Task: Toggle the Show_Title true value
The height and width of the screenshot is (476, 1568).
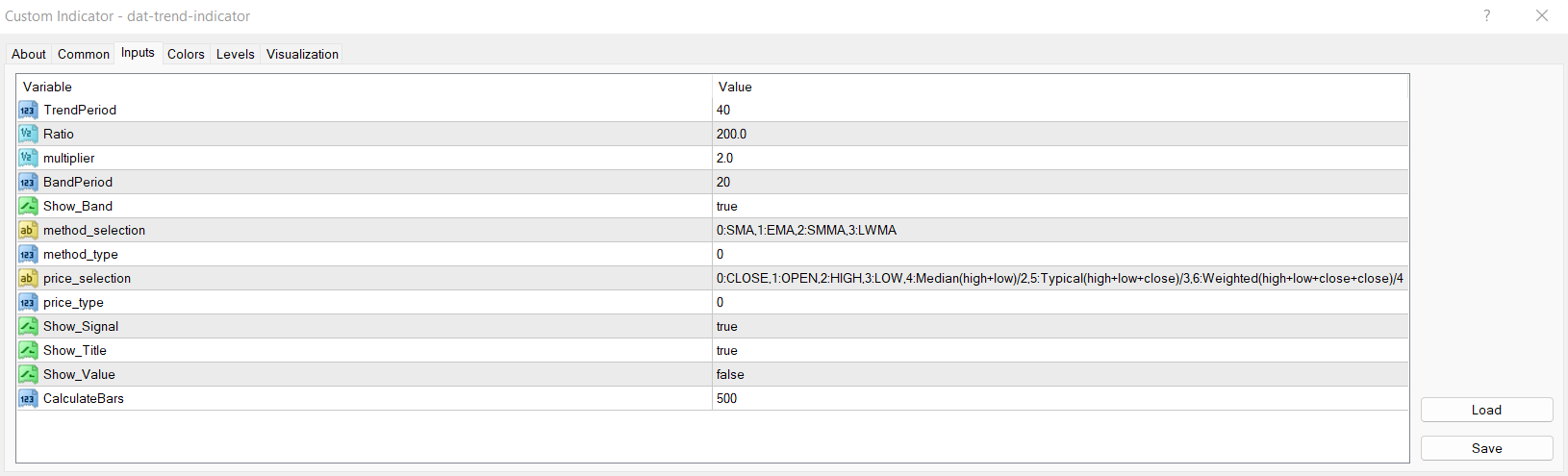Action: [727, 351]
